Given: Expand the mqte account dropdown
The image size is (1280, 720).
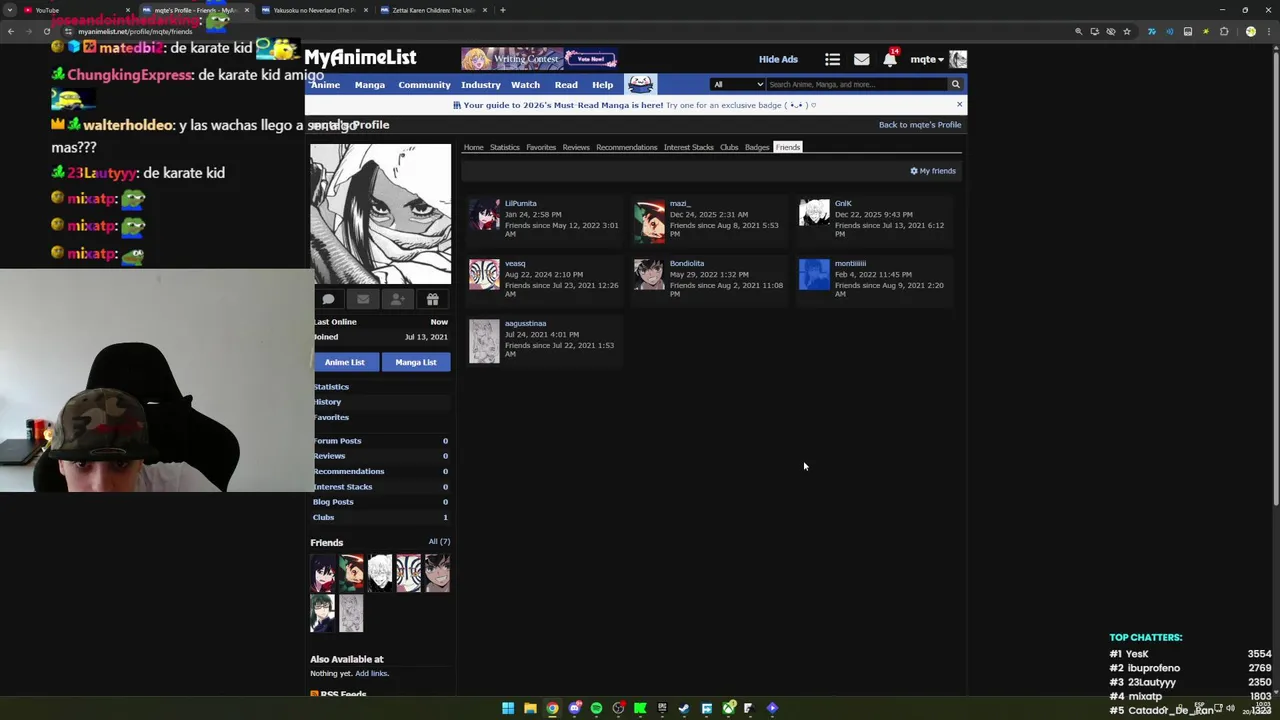Looking at the screenshot, I should coord(927,59).
